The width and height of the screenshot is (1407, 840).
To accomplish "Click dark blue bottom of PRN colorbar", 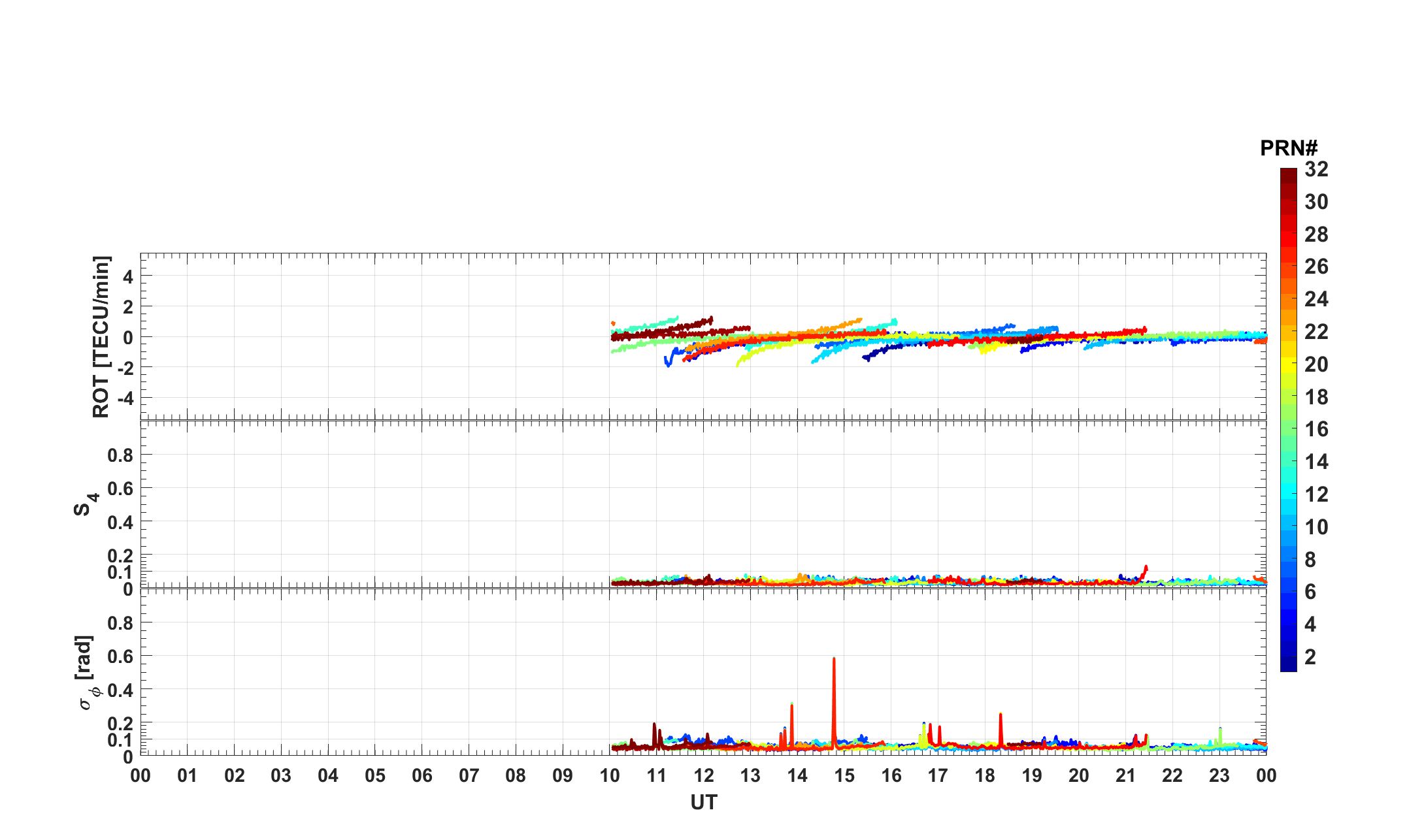I will pos(1288,665).
